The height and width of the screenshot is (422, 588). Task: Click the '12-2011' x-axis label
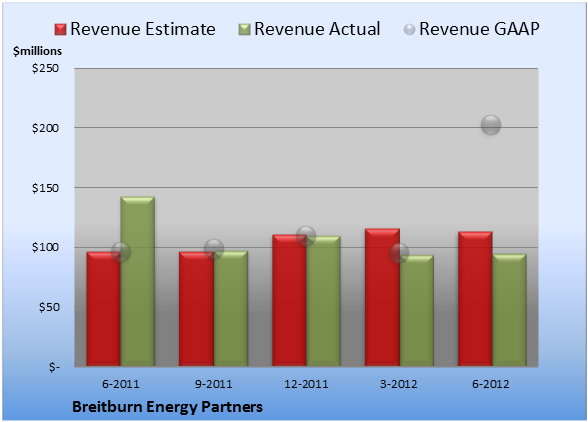[306, 384]
